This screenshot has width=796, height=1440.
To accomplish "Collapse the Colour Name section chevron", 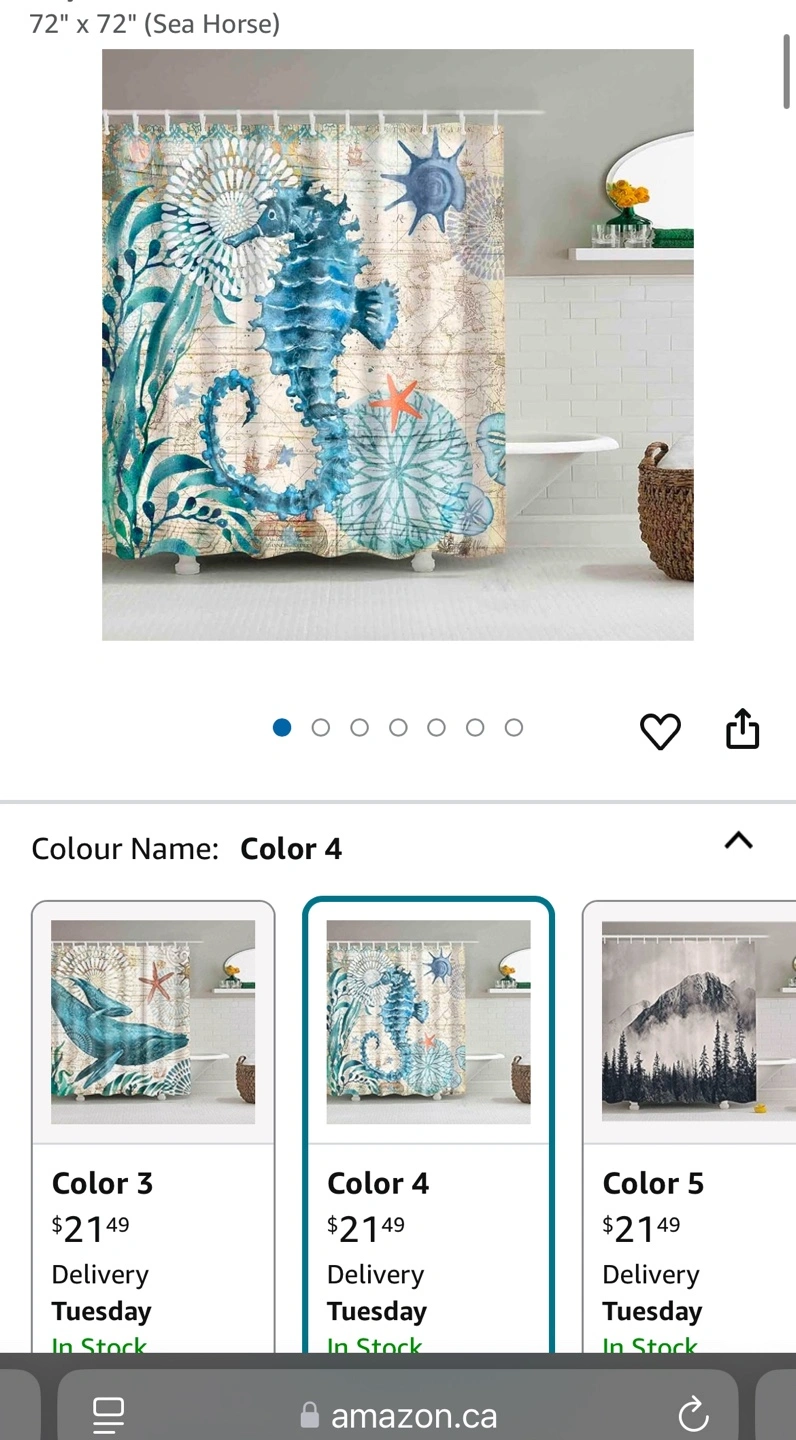I will pos(738,840).
